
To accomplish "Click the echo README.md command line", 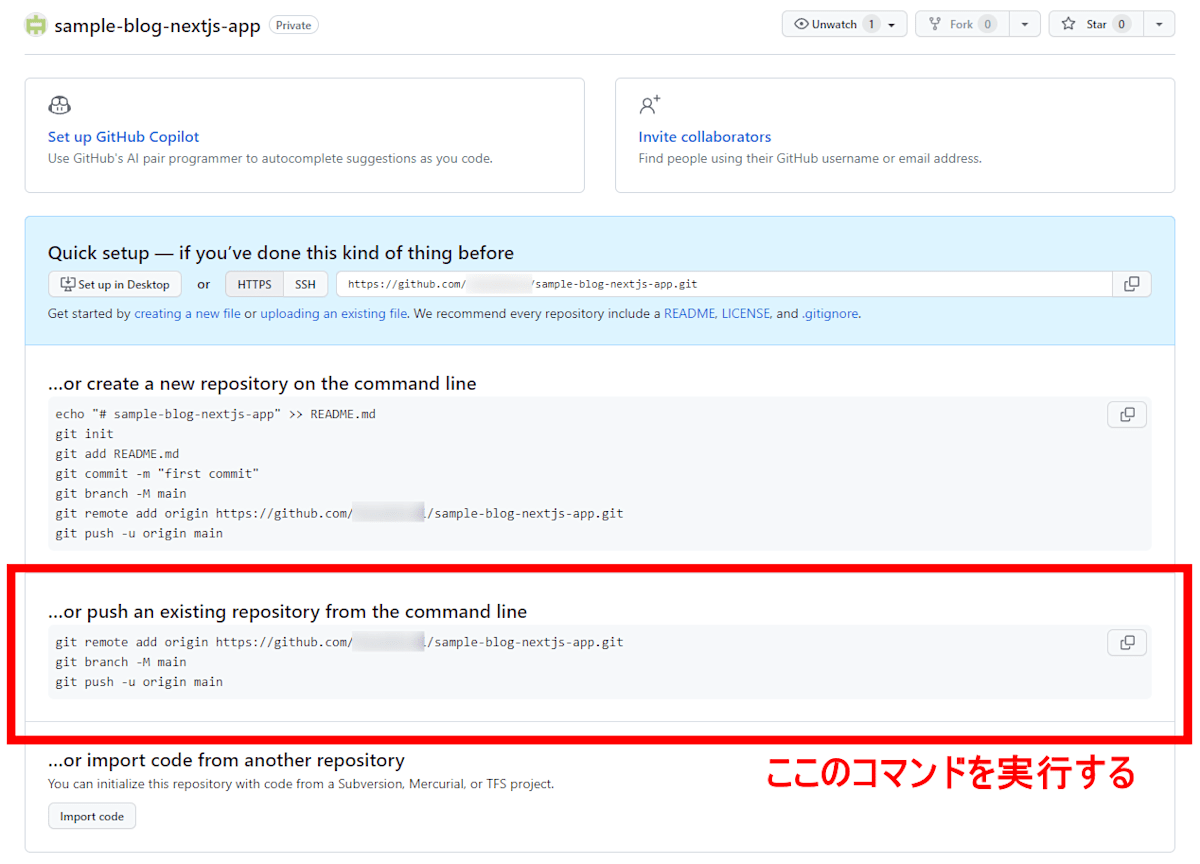I will (216, 414).
